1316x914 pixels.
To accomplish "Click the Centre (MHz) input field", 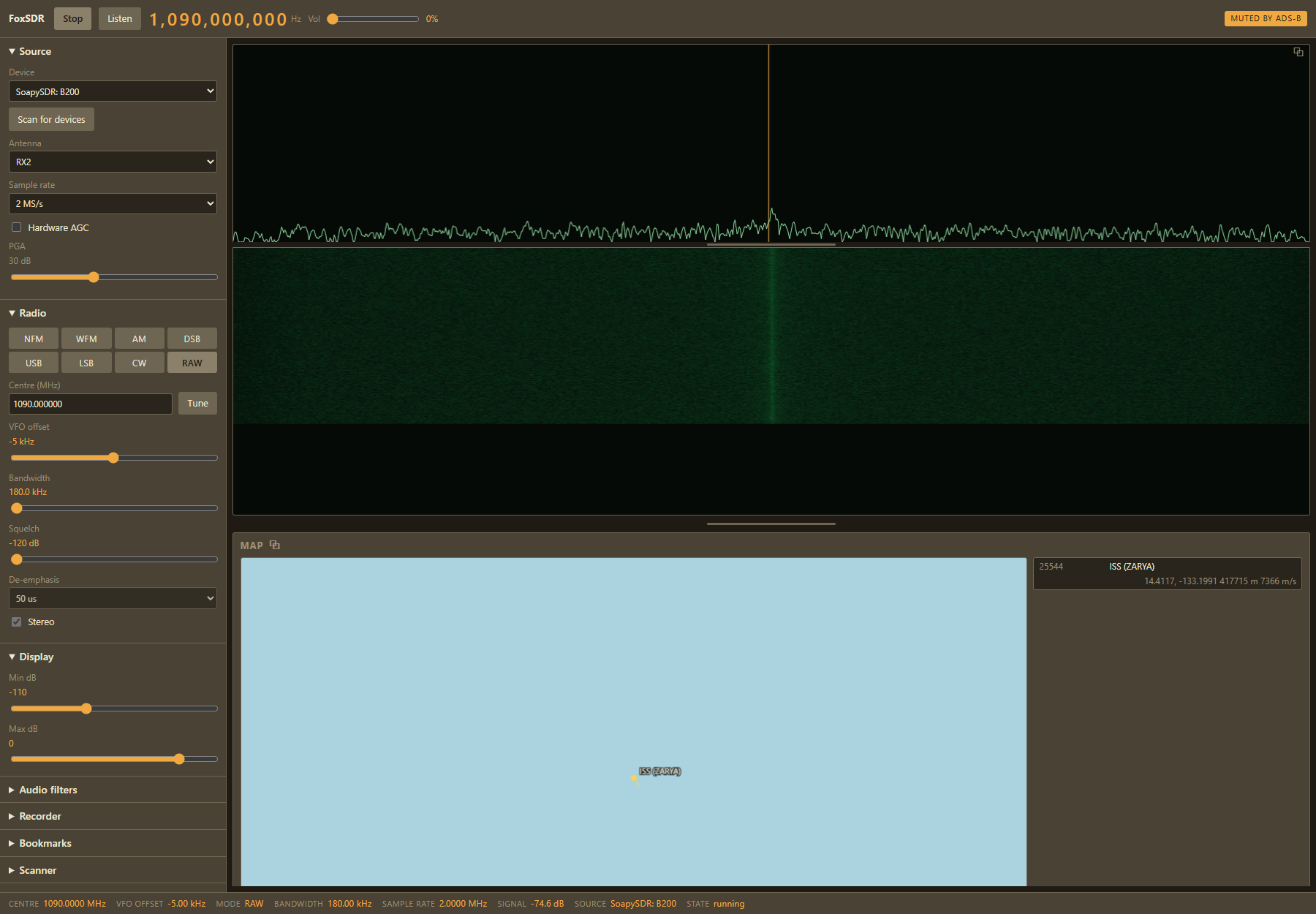I will (91, 404).
